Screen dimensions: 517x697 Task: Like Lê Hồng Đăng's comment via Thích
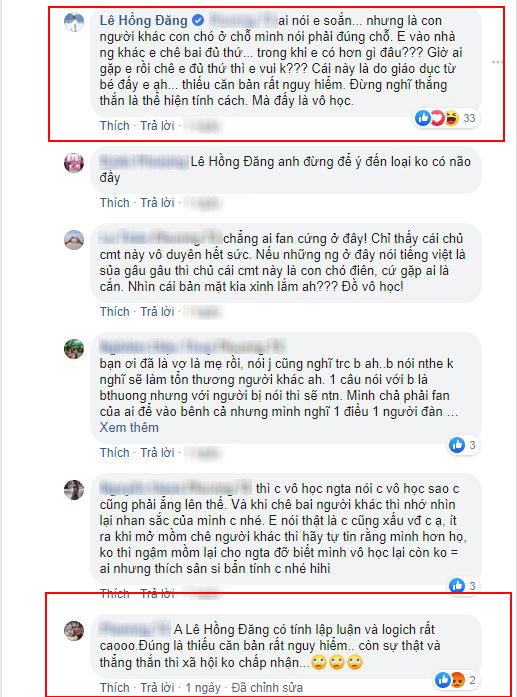115,126
